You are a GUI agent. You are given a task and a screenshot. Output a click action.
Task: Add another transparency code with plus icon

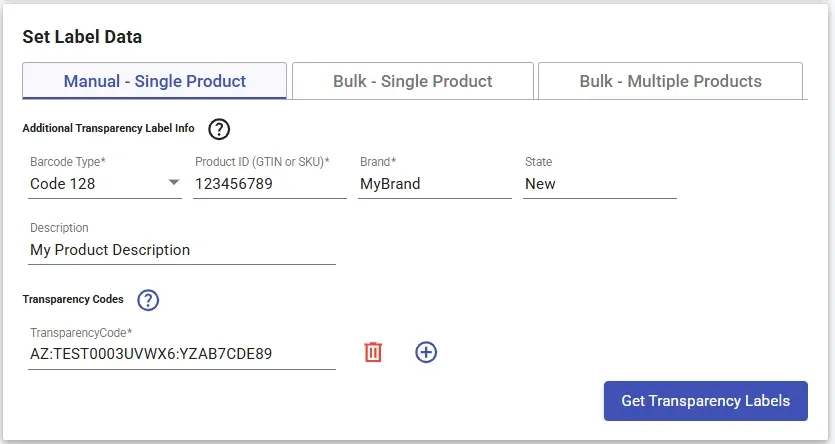(426, 352)
